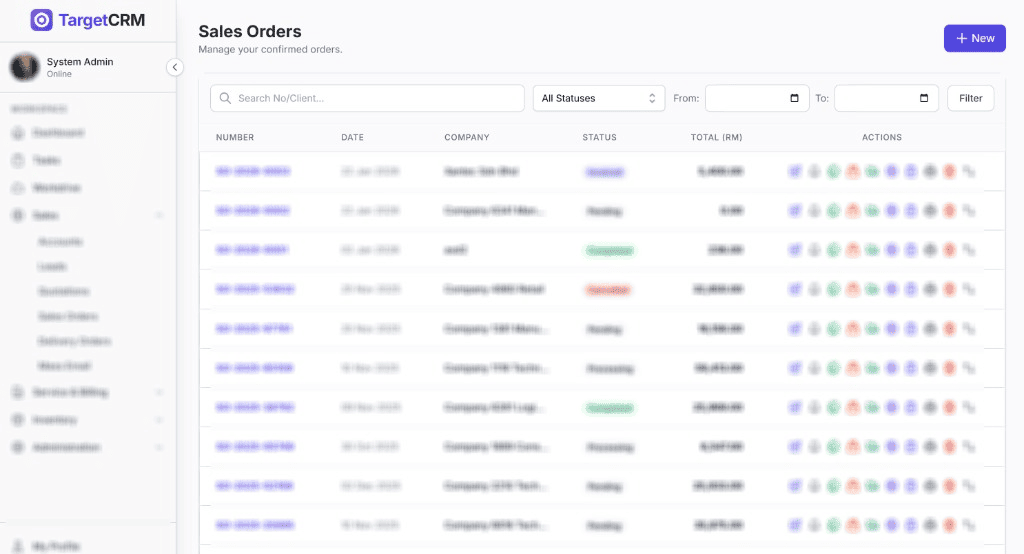The image size is (1024, 554).
Task: Go to Quotations in the Sales submenu
Action: click(x=64, y=292)
